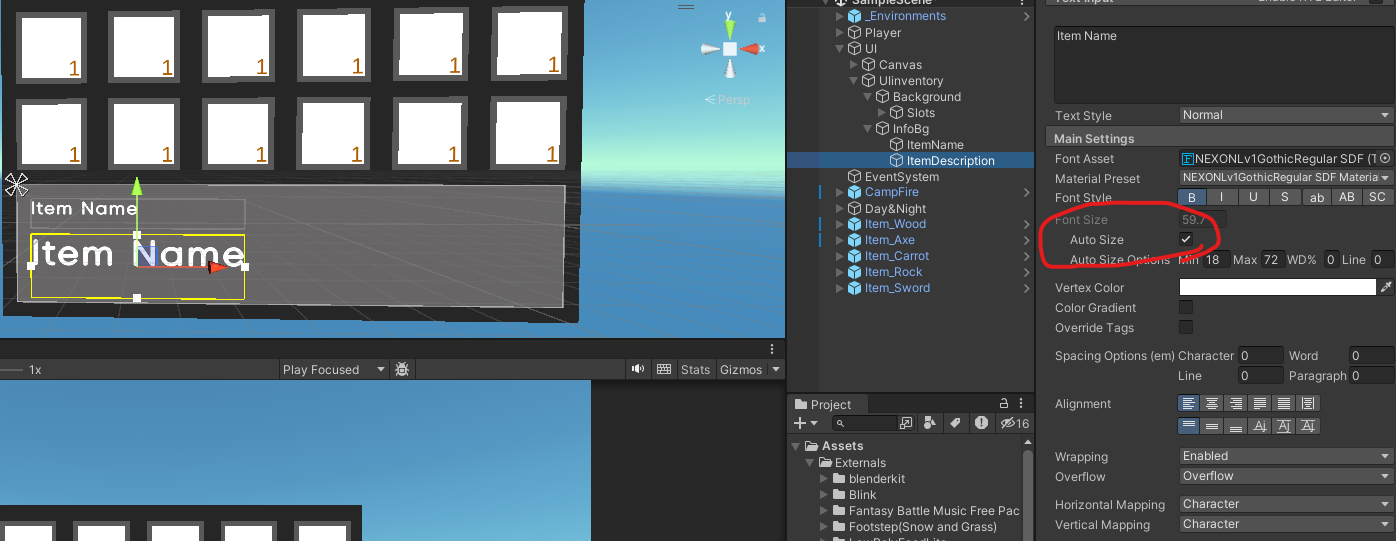Set horizontal alignment to center
Image resolution: width=1396 pixels, height=541 pixels.
(1212, 403)
